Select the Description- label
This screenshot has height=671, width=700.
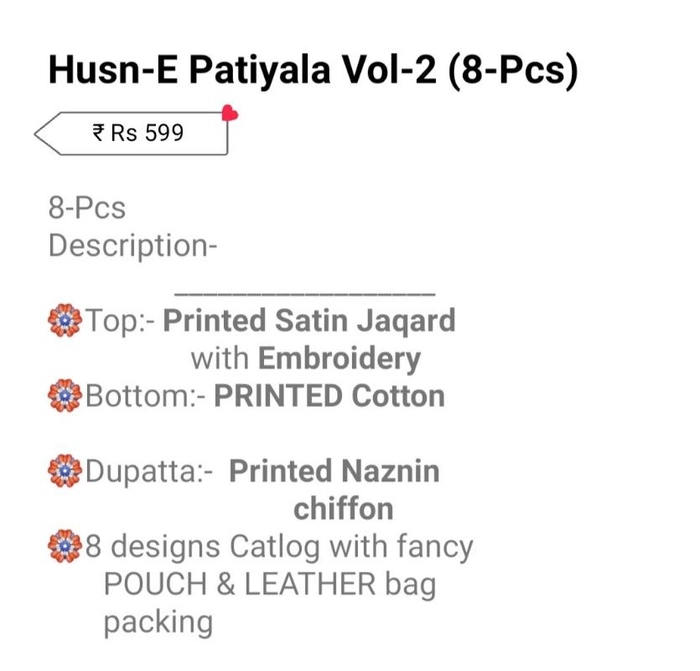[133, 246]
